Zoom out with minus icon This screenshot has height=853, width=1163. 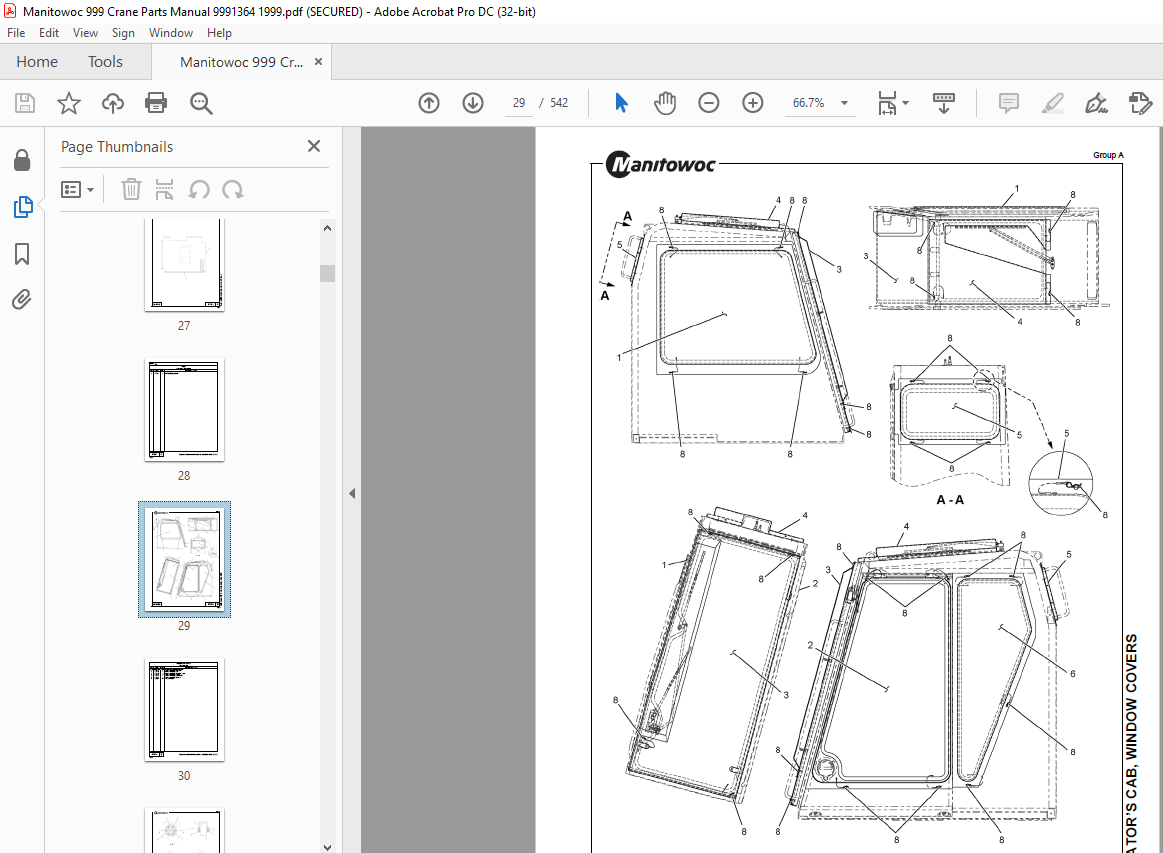708,103
